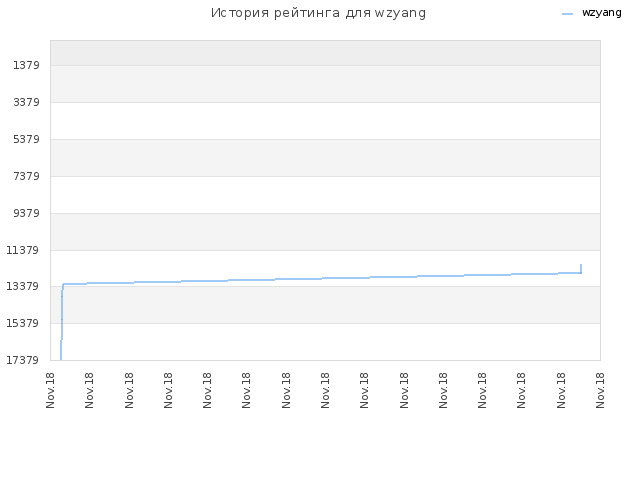Click the 7379 y-axis tick label

(x=26, y=176)
